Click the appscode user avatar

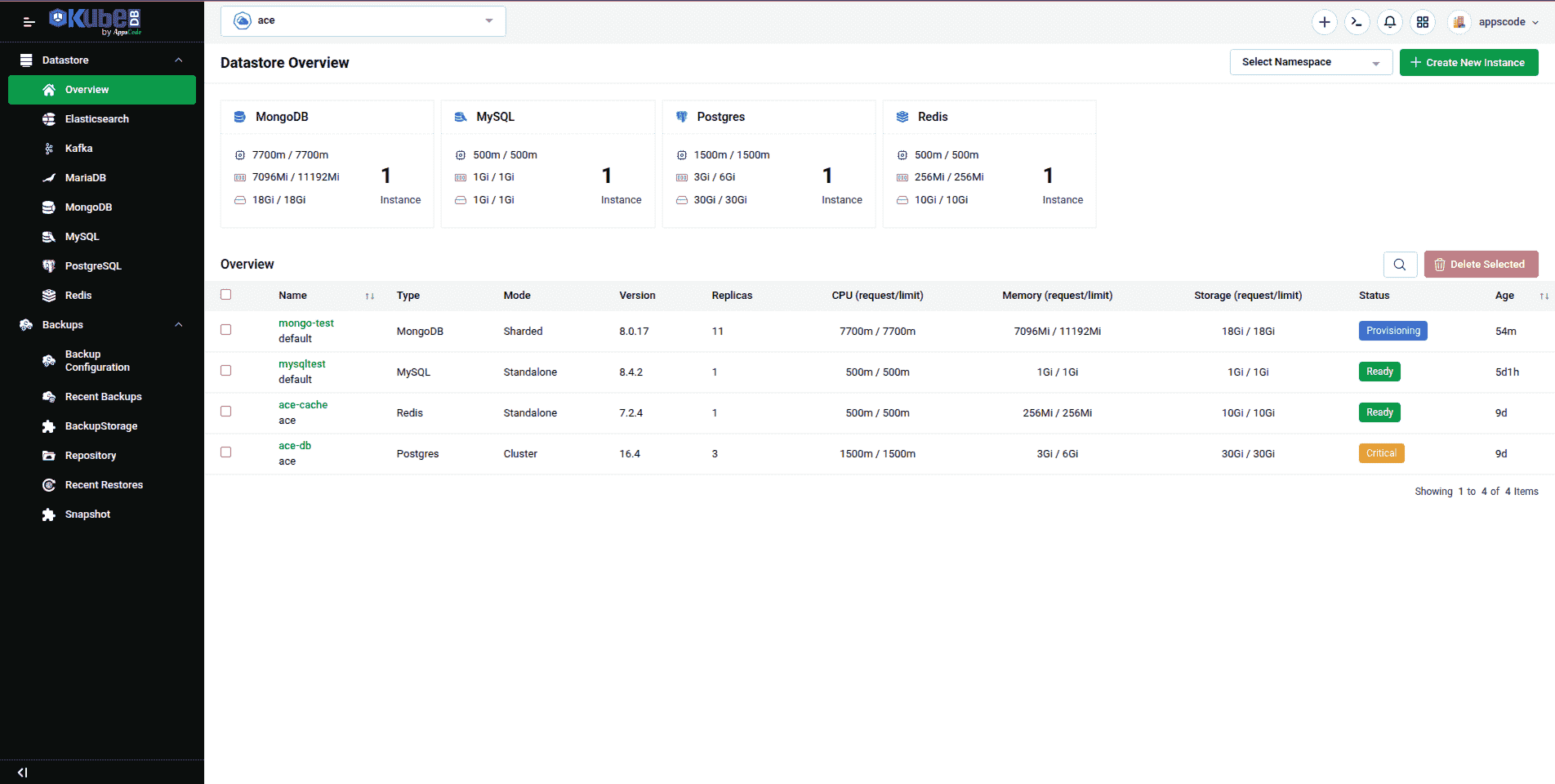(x=1459, y=22)
